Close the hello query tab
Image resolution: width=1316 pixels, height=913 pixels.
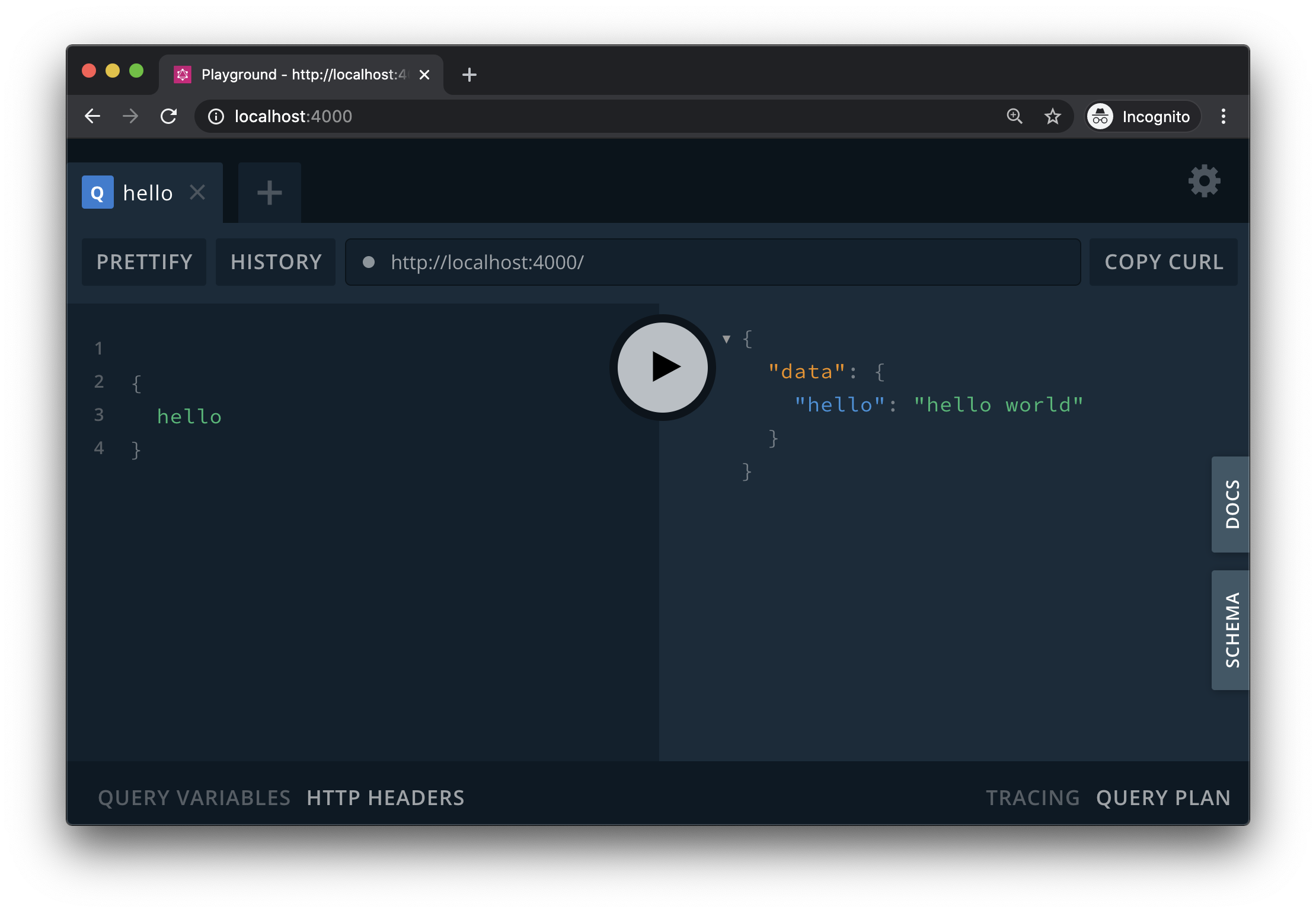pos(197,192)
